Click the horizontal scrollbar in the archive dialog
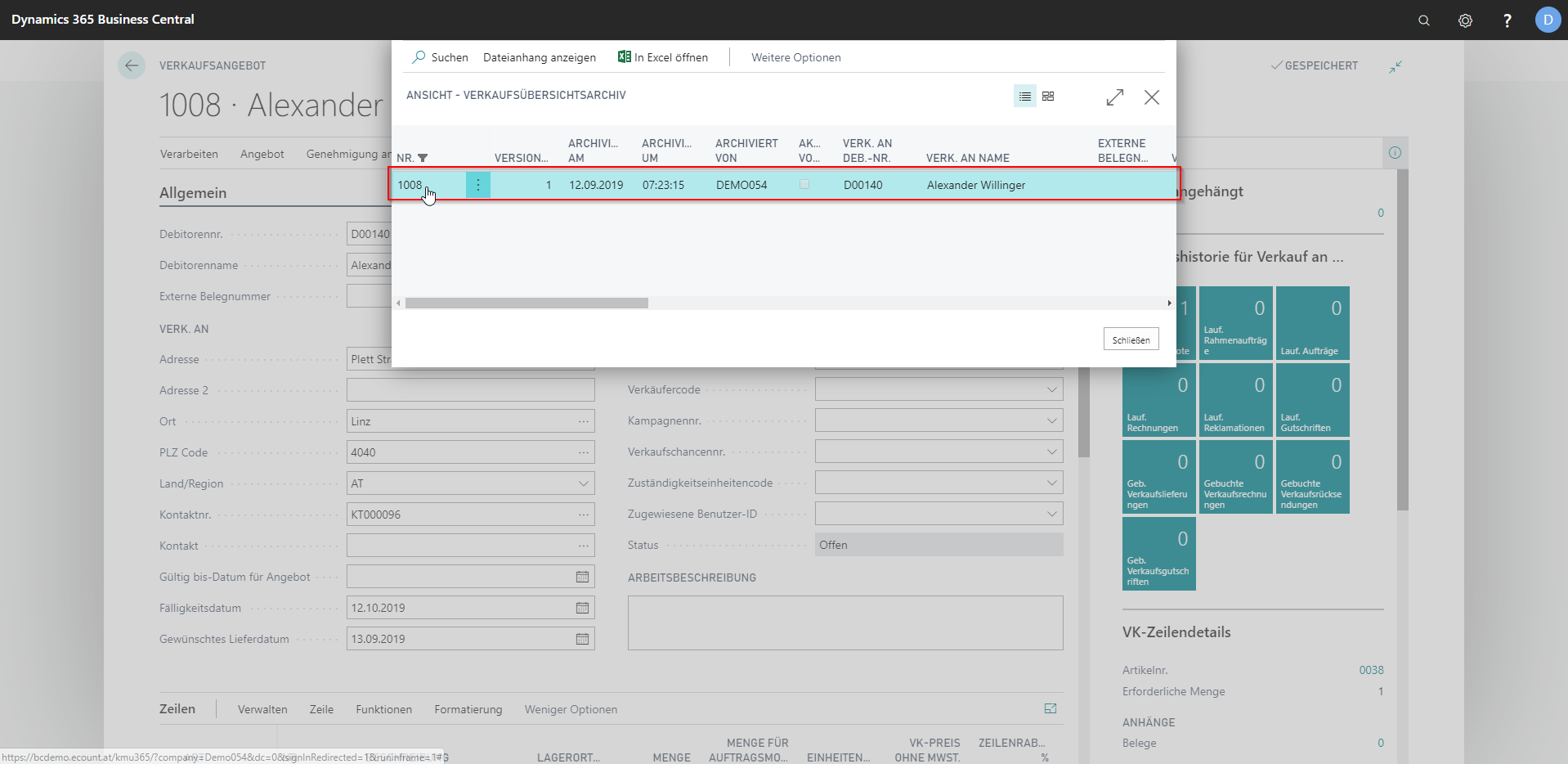The height and width of the screenshot is (764, 1568). pos(526,303)
